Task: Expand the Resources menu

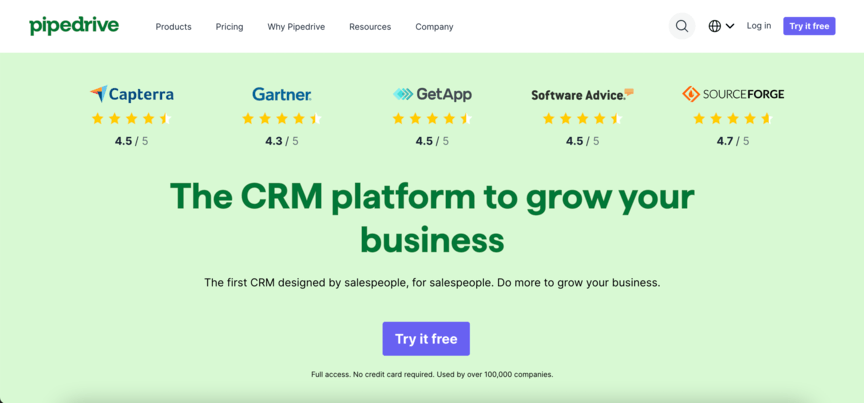Action: coord(370,26)
